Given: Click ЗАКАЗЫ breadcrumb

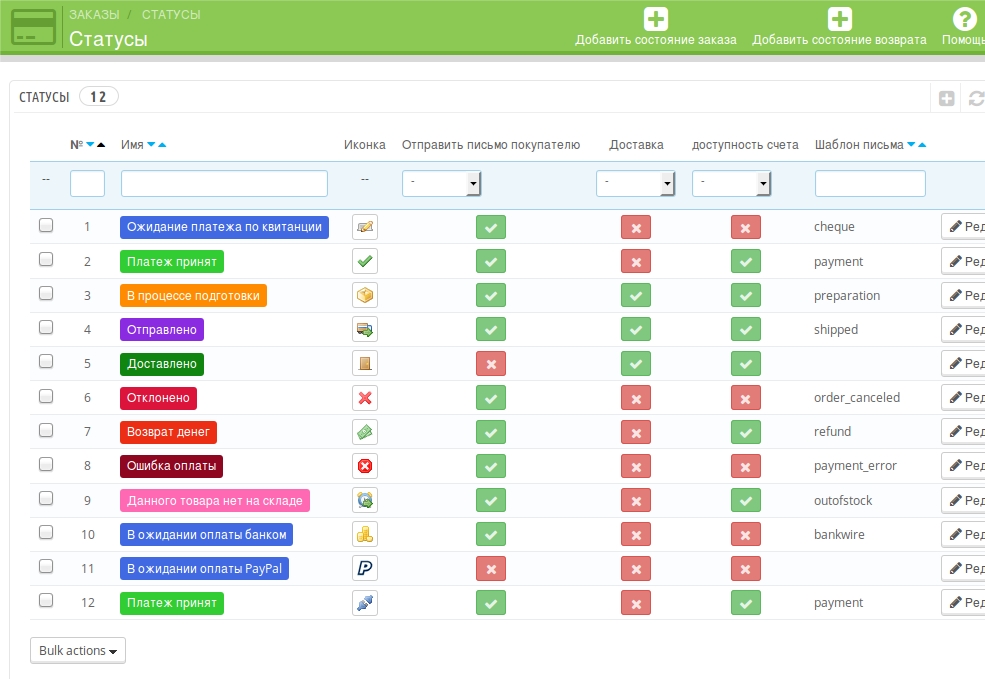Looking at the screenshot, I should pyautogui.click(x=94, y=14).
